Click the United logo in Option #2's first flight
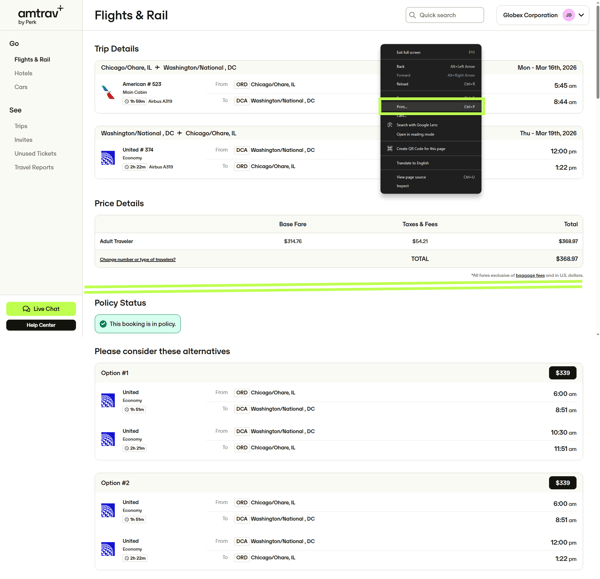 coord(108,510)
